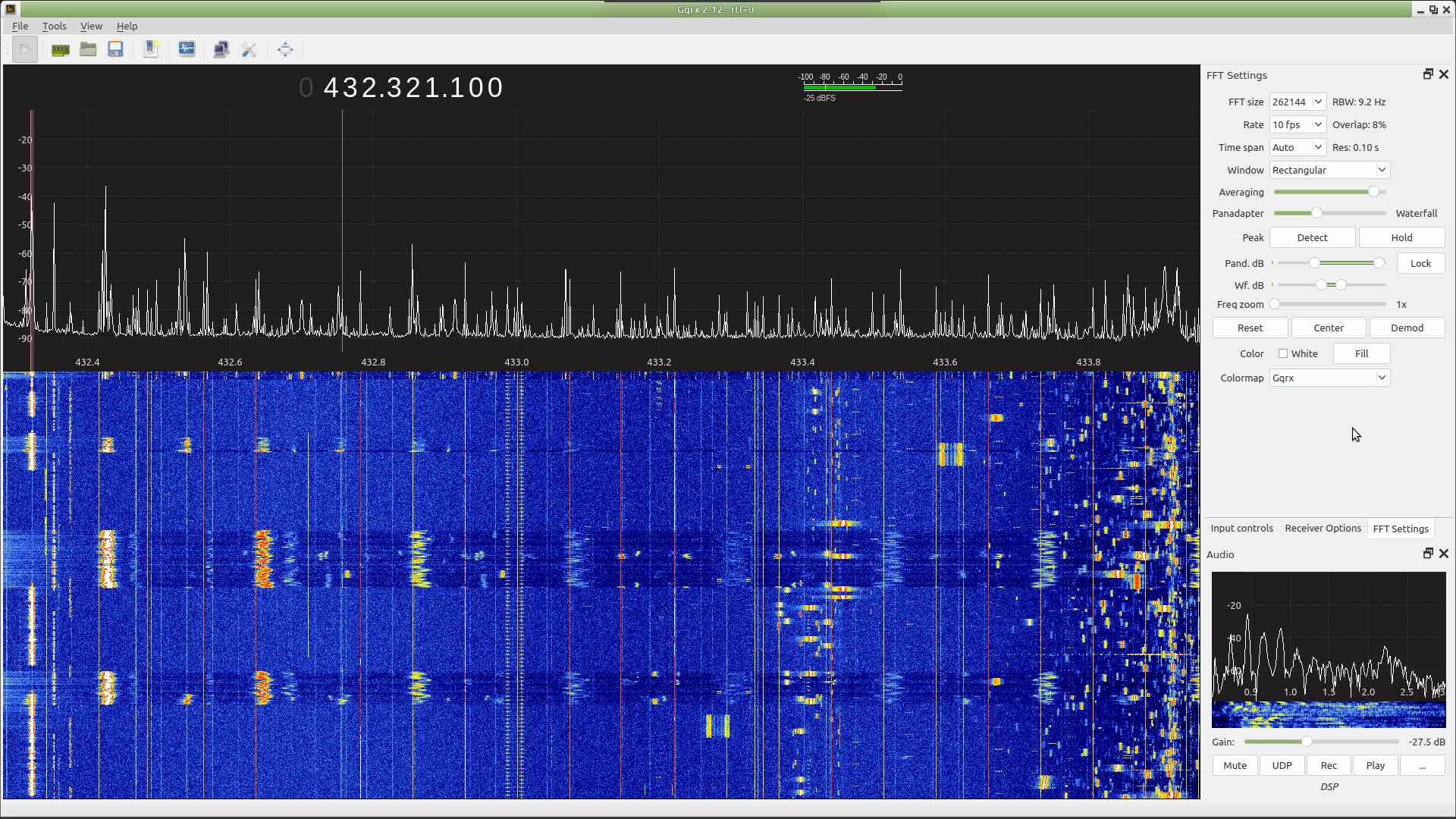The image size is (1456, 819).
Task: Click the Demod button
Action: tap(1407, 328)
